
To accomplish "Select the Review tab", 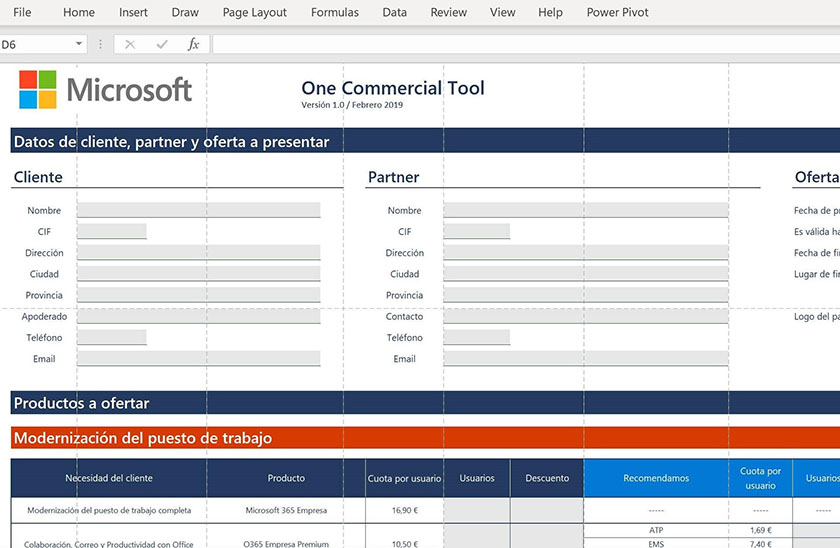I will coord(448,12).
